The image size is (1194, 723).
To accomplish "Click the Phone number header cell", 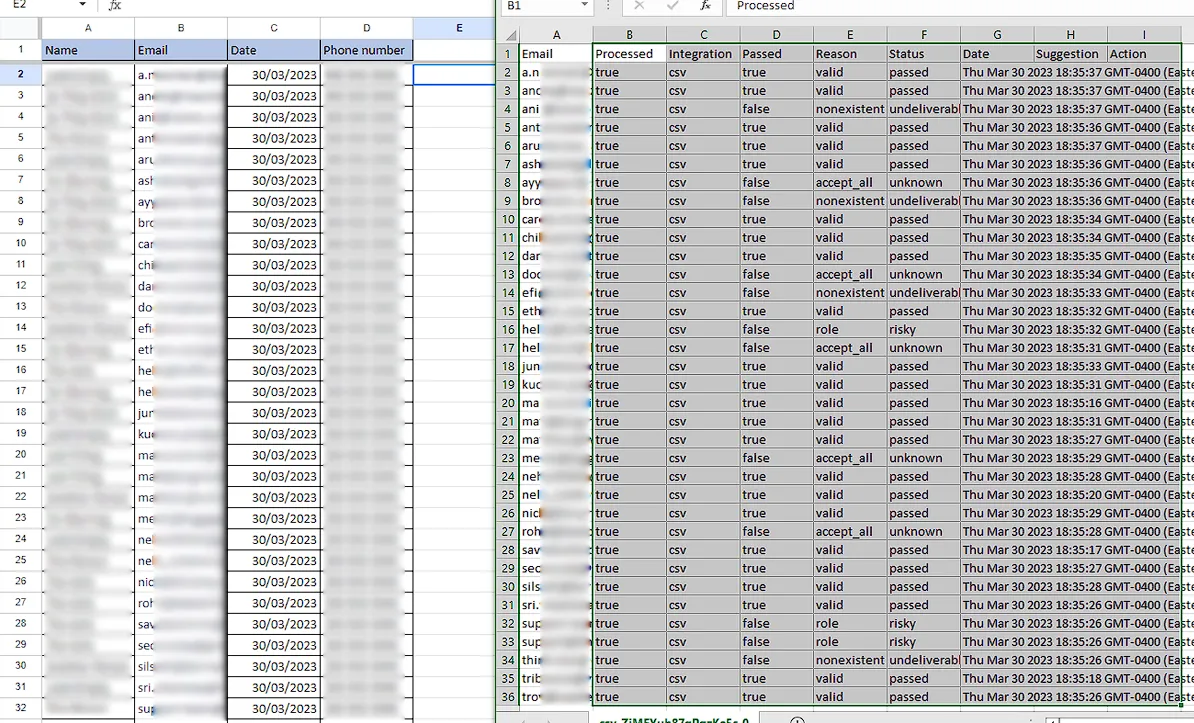I will tap(366, 50).
